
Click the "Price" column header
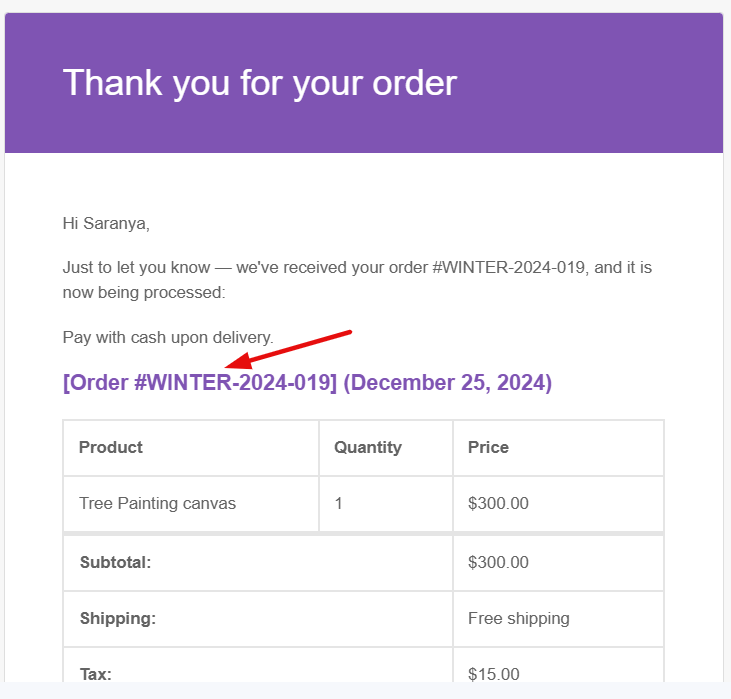click(488, 447)
